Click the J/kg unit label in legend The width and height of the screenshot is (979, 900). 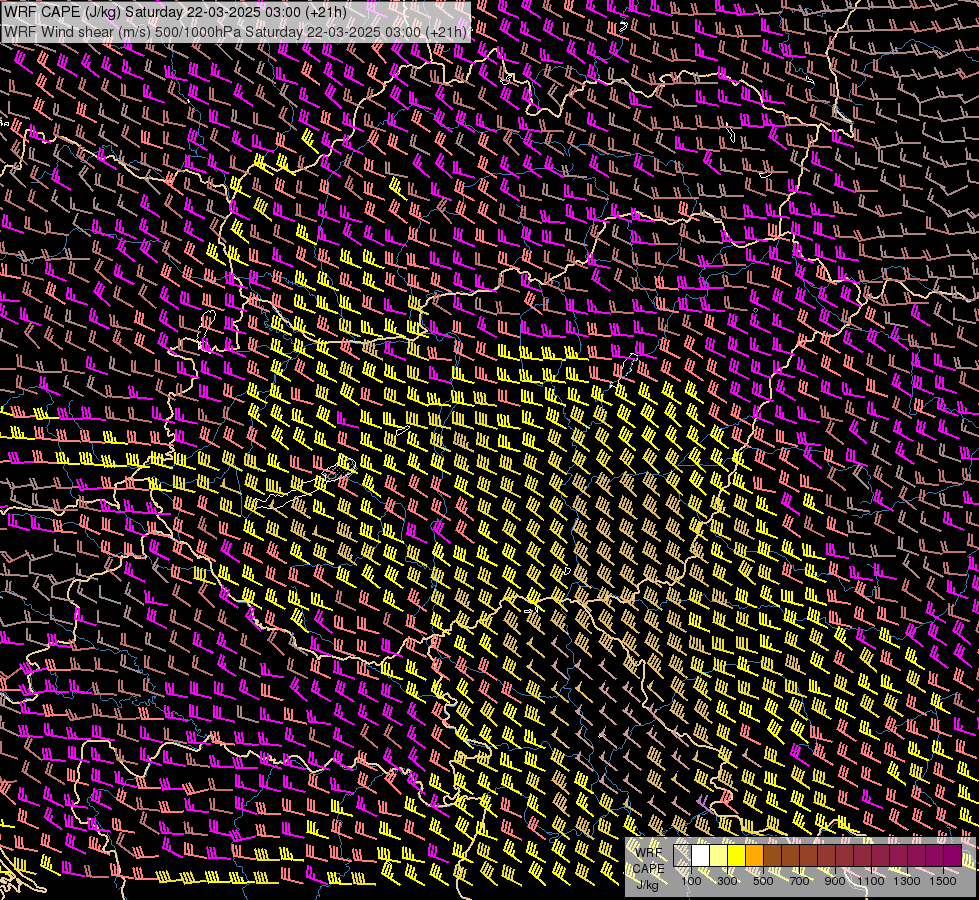point(648,885)
